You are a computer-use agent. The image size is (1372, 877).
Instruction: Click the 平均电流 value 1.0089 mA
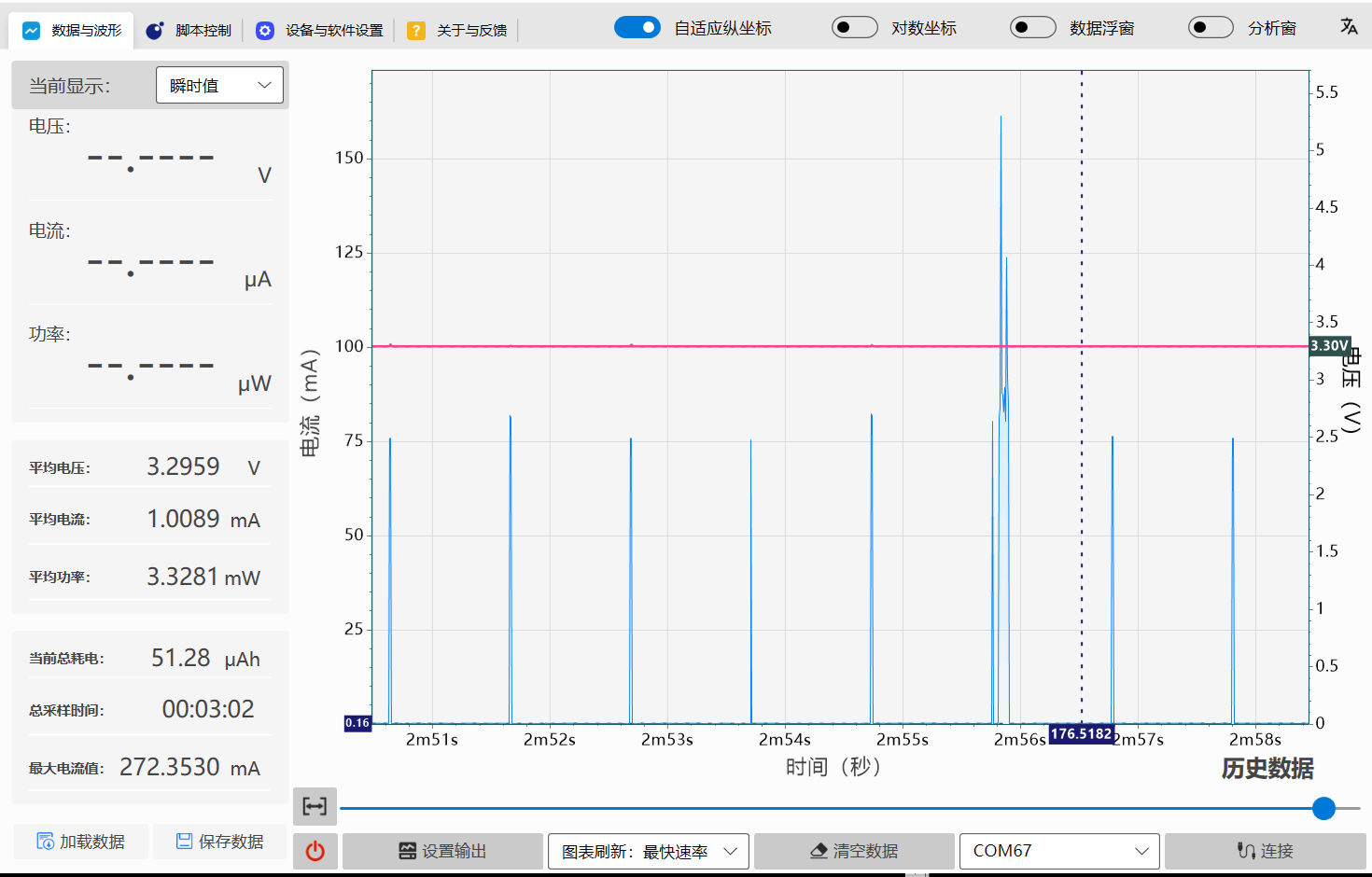click(x=203, y=519)
